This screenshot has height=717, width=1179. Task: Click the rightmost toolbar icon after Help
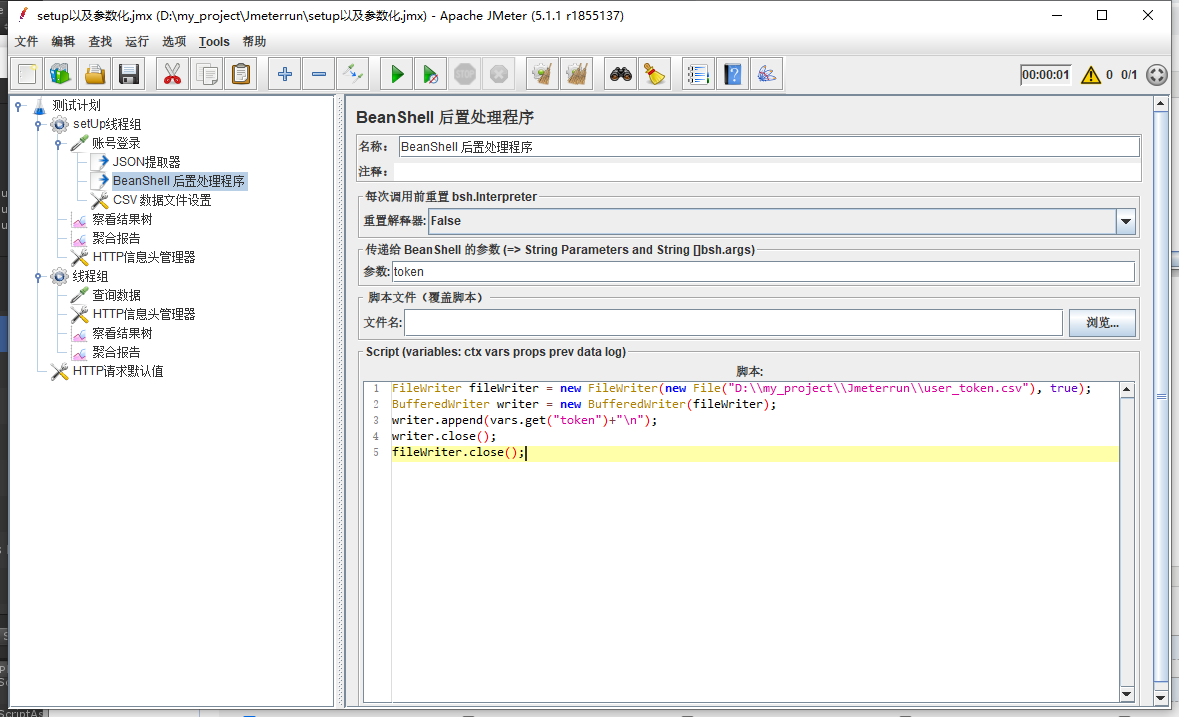[x=766, y=74]
